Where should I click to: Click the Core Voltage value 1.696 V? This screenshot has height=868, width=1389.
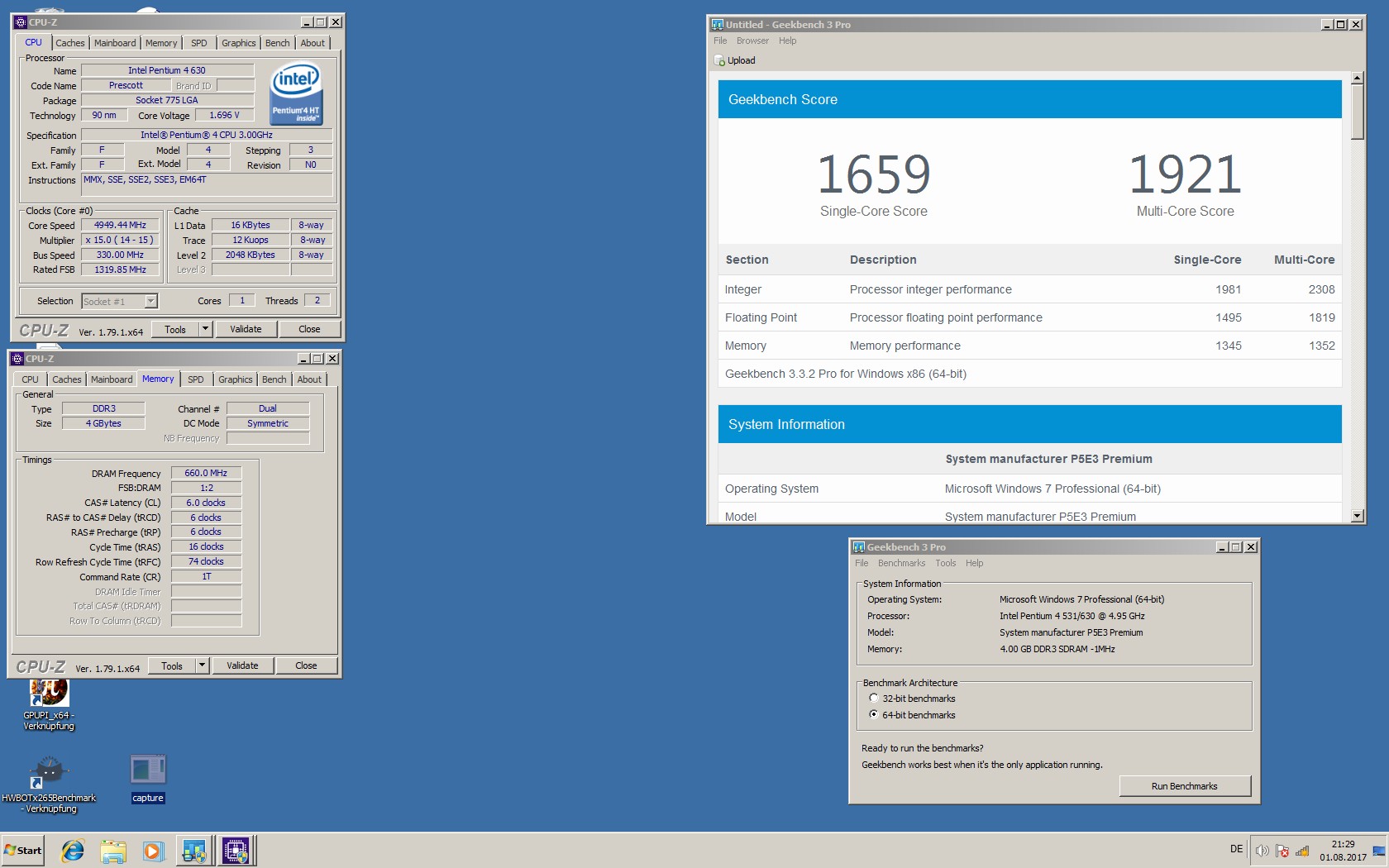point(224,115)
